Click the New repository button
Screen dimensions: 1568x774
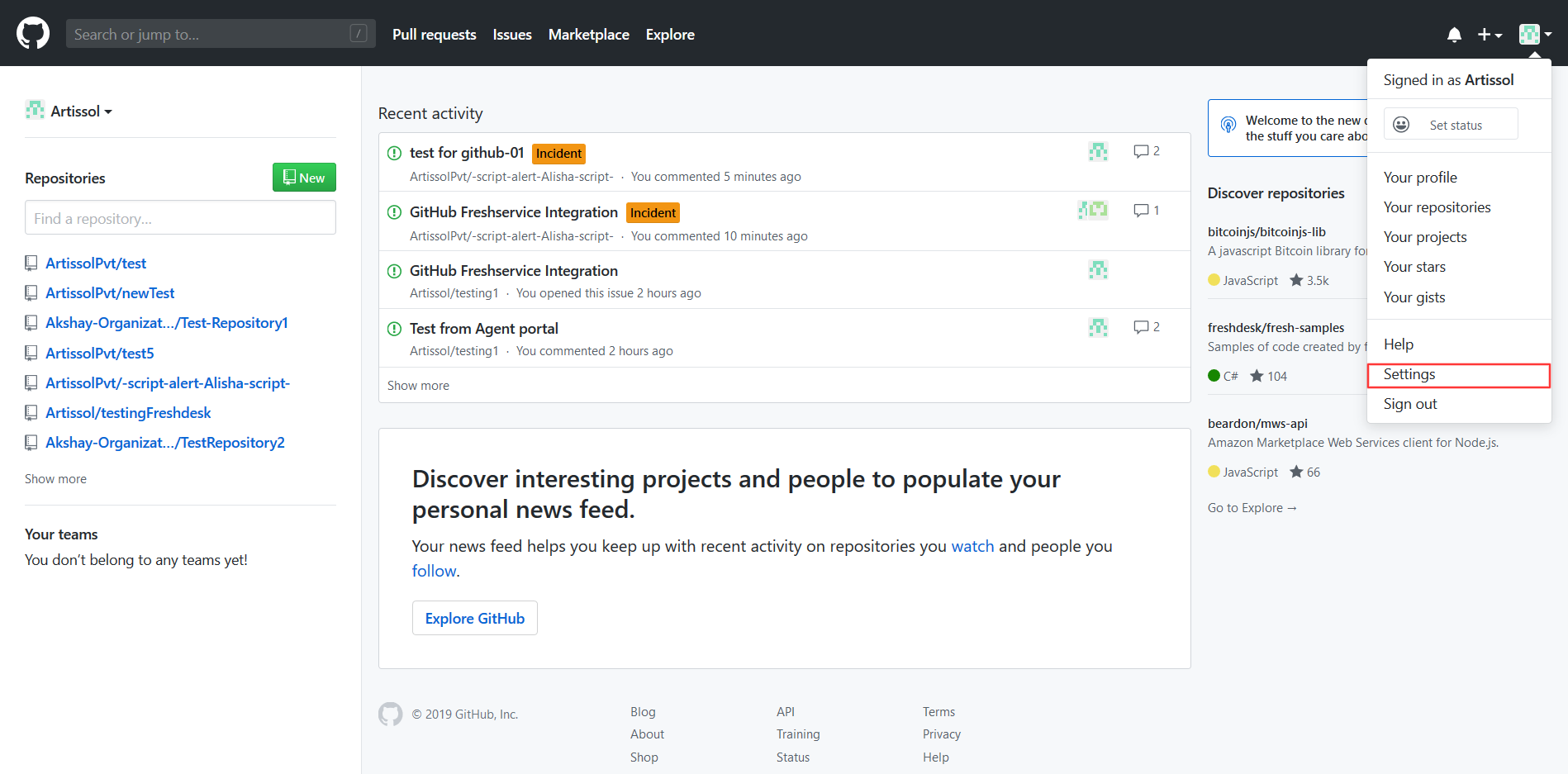click(x=304, y=178)
